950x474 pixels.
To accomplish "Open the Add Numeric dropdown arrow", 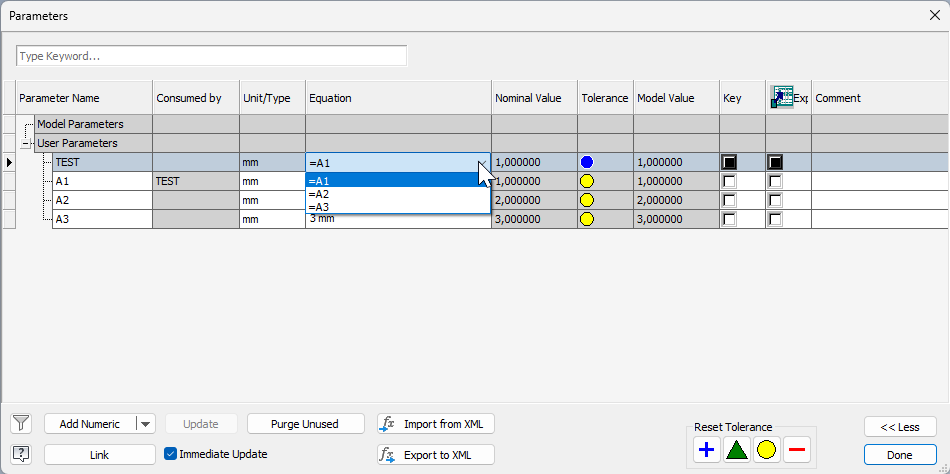I will coord(145,424).
